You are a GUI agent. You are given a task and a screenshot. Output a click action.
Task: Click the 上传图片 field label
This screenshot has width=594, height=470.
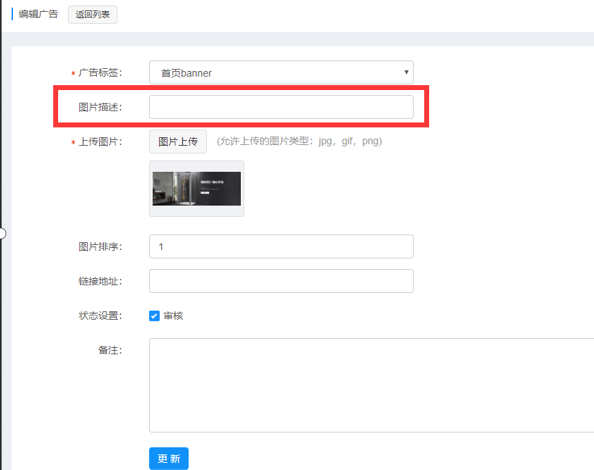[100, 142]
